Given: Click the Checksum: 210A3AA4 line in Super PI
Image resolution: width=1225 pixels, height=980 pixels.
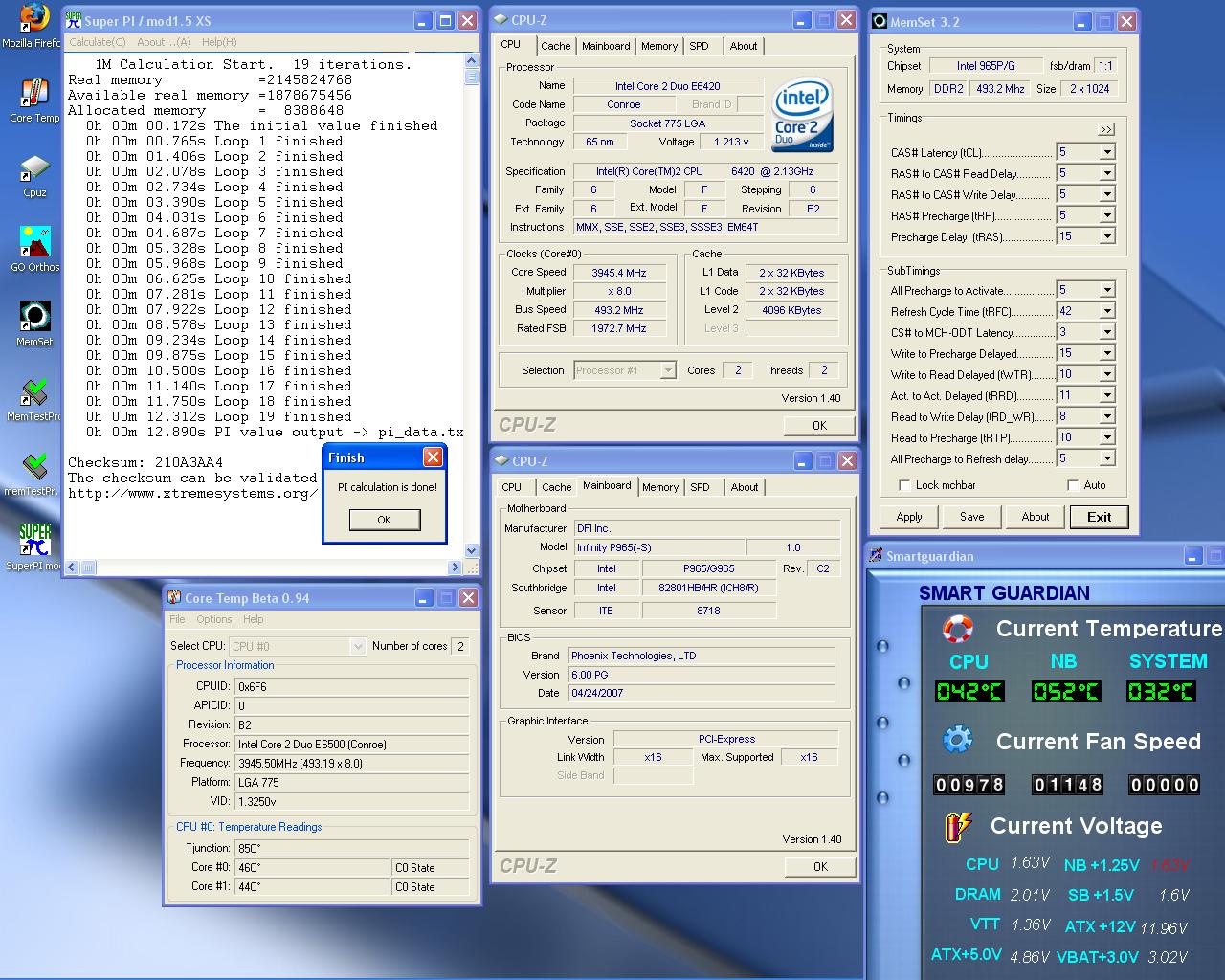Looking at the screenshot, I should coord(145,462).
